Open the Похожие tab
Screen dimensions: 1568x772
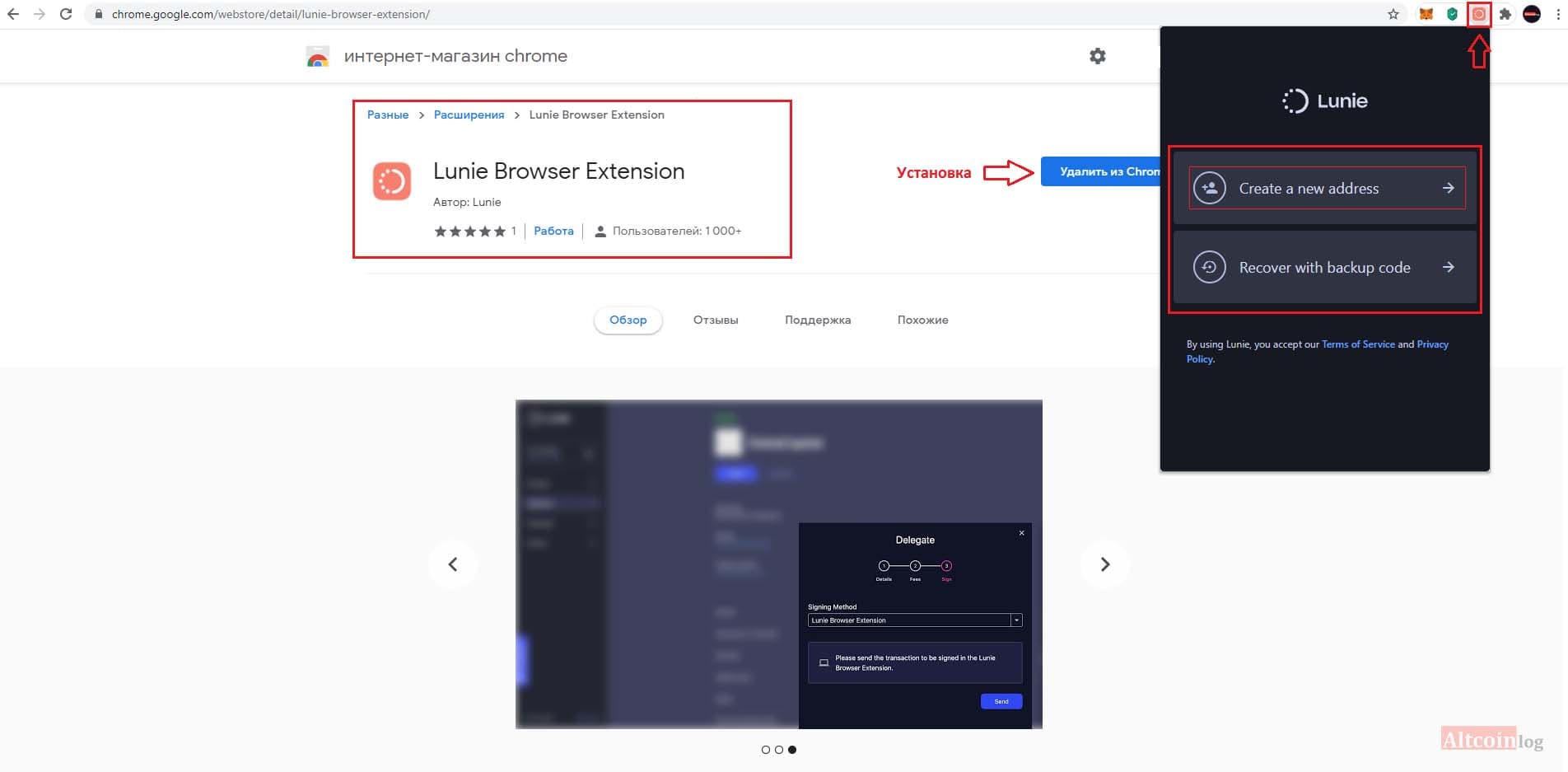point(923,320)
